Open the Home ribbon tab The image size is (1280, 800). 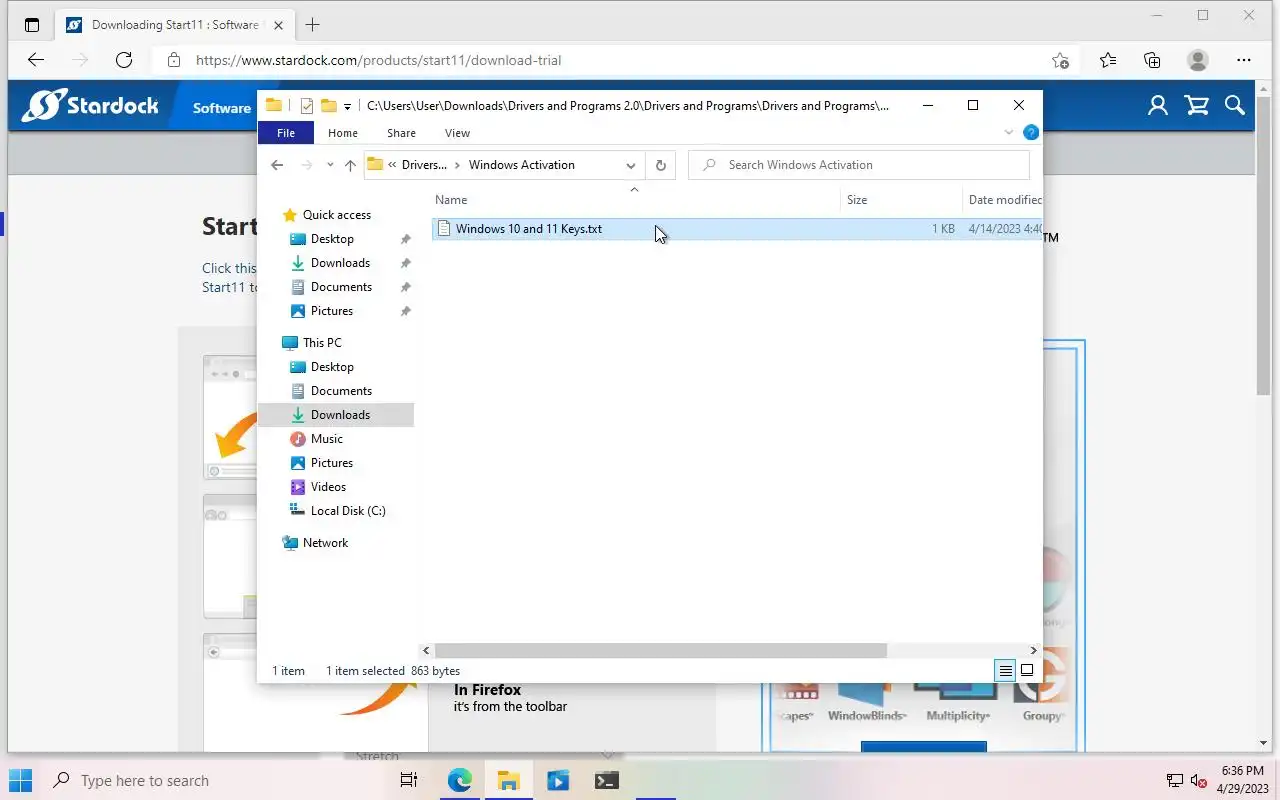click(x=343, y=132)
